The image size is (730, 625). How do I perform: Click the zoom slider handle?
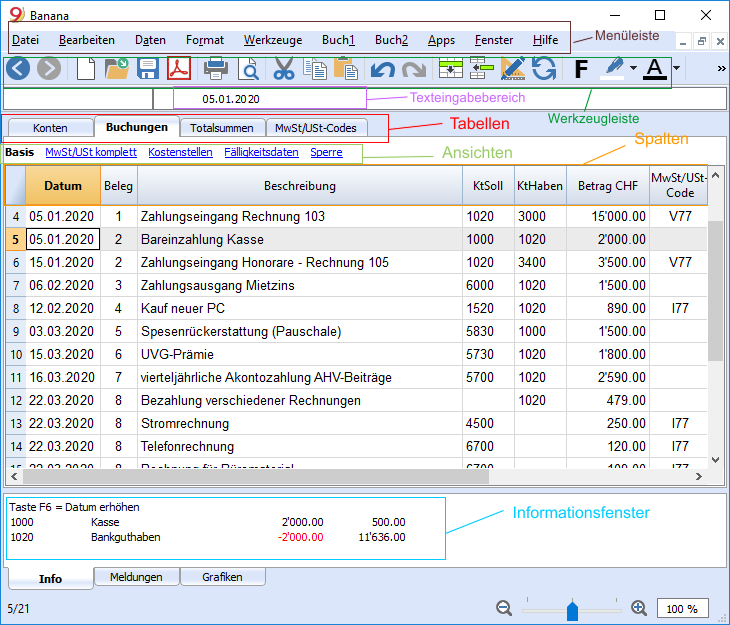coord(572,610)
